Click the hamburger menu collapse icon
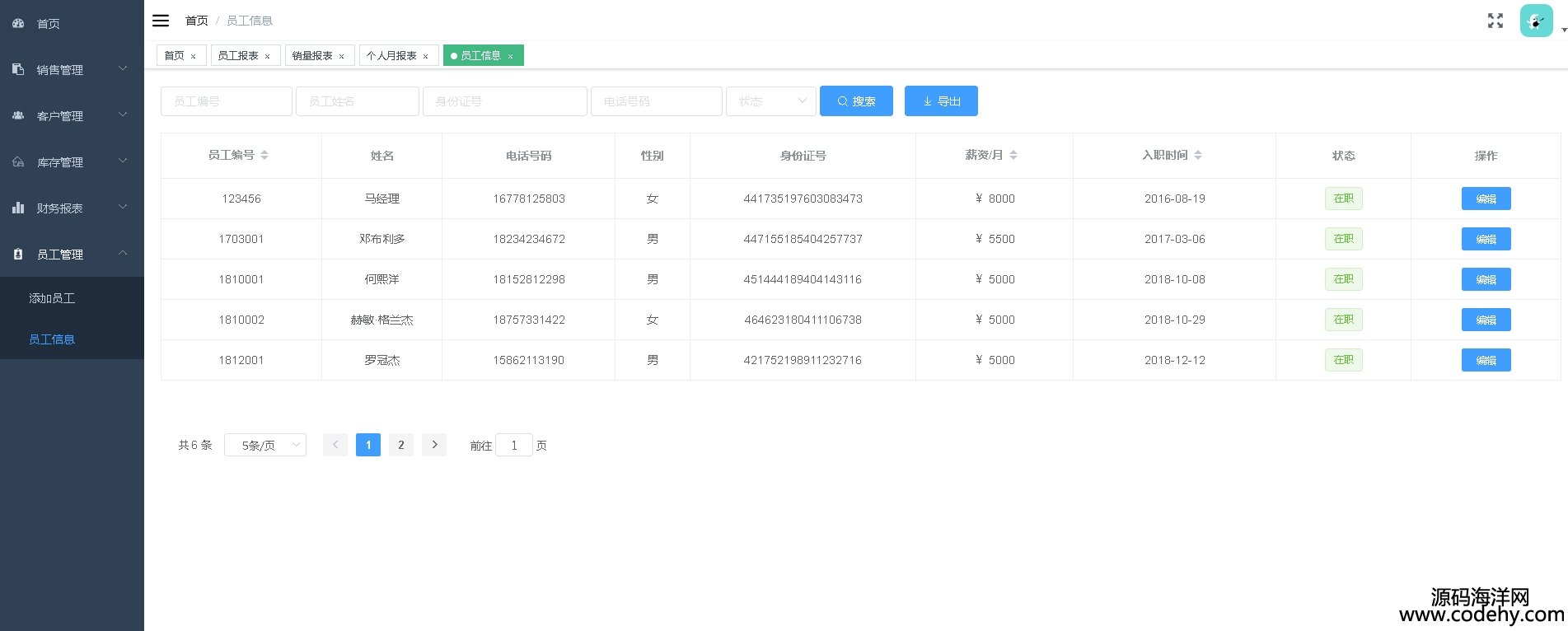The width and height of the screenshot is (1568, 631). [161, 21]
